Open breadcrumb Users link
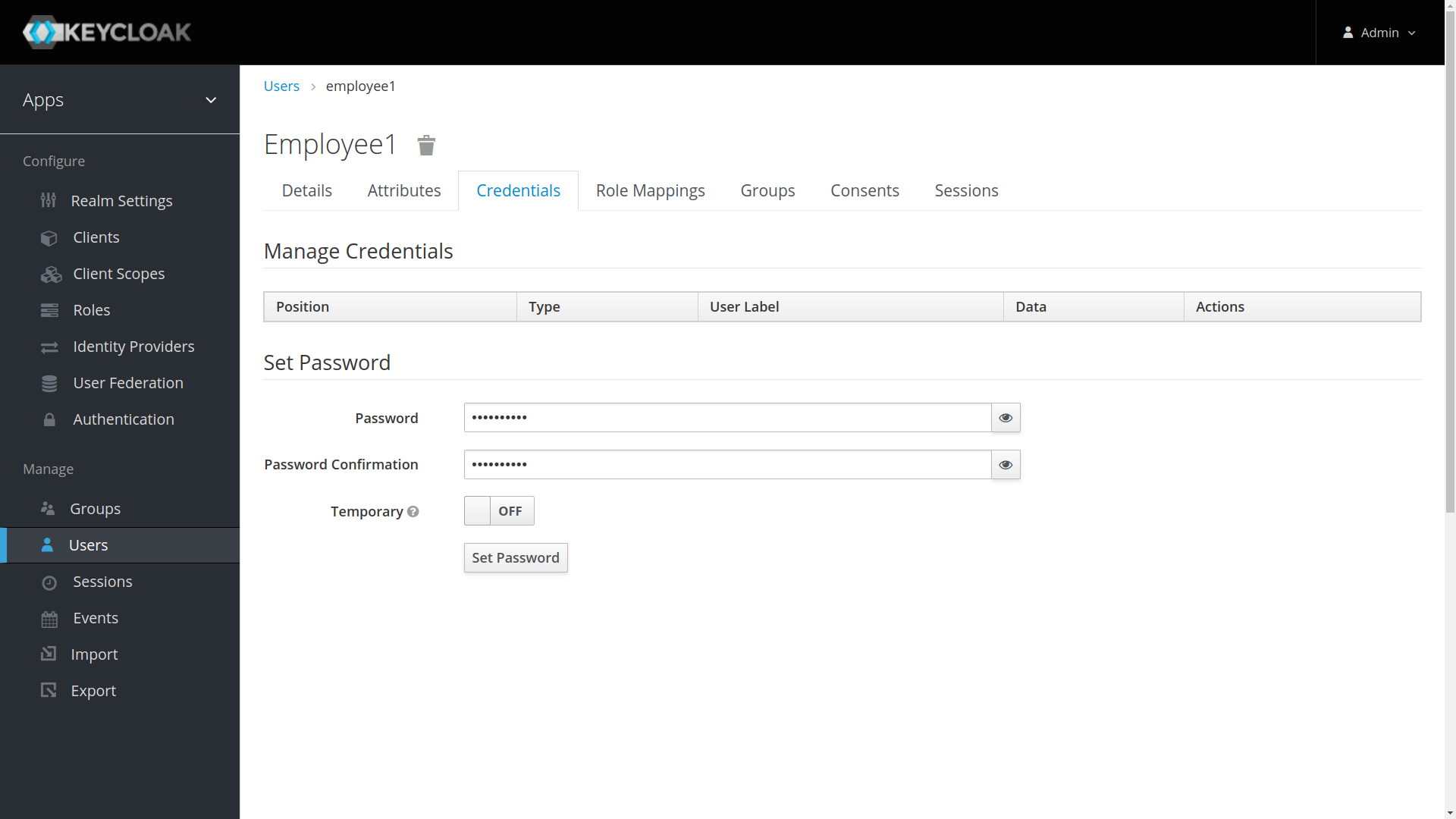The height and width of the screenshot is (819, 1456). point(281,86)
